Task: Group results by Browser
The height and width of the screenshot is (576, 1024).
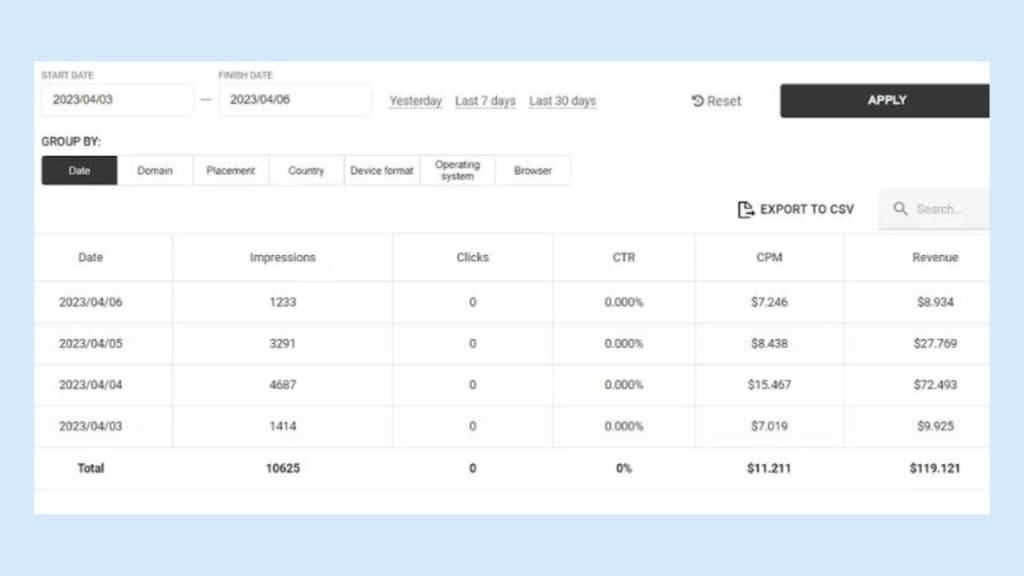Action: pyautogui.click(x=533, y=171)
